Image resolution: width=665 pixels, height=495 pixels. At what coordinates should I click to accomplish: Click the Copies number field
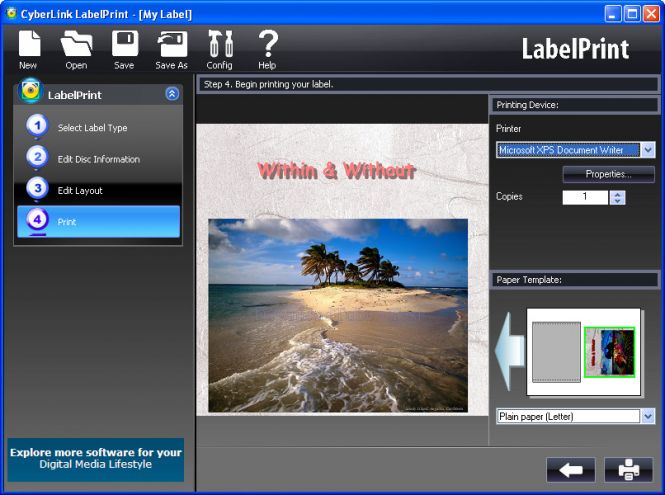(585, 197)
